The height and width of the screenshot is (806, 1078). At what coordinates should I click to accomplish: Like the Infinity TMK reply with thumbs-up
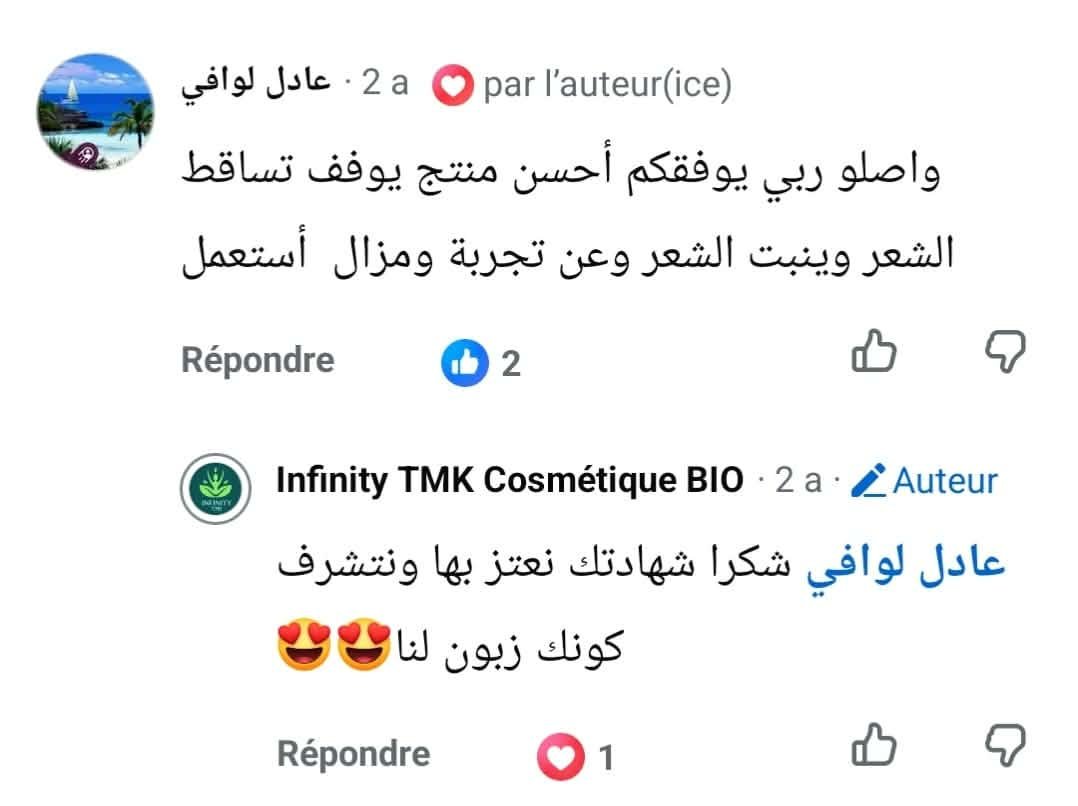(874, 745)
